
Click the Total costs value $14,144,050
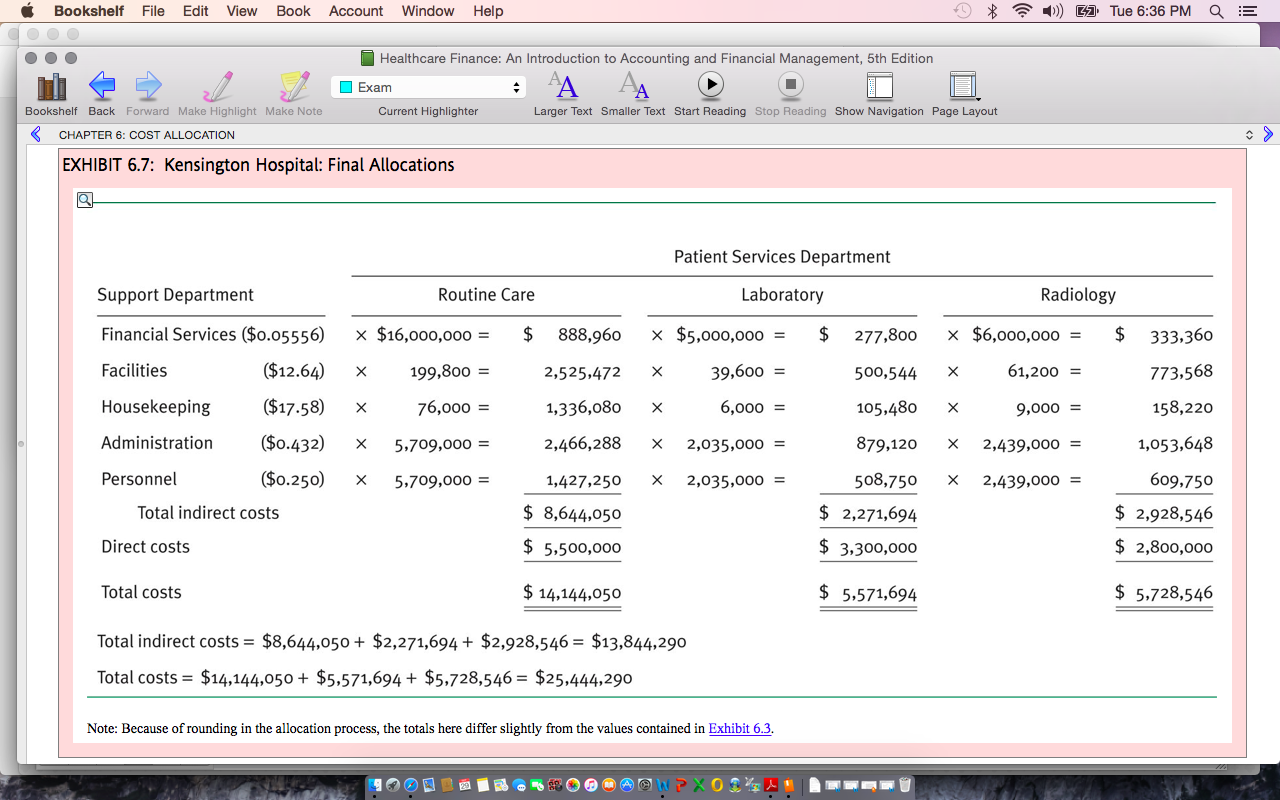click(572, 593)
